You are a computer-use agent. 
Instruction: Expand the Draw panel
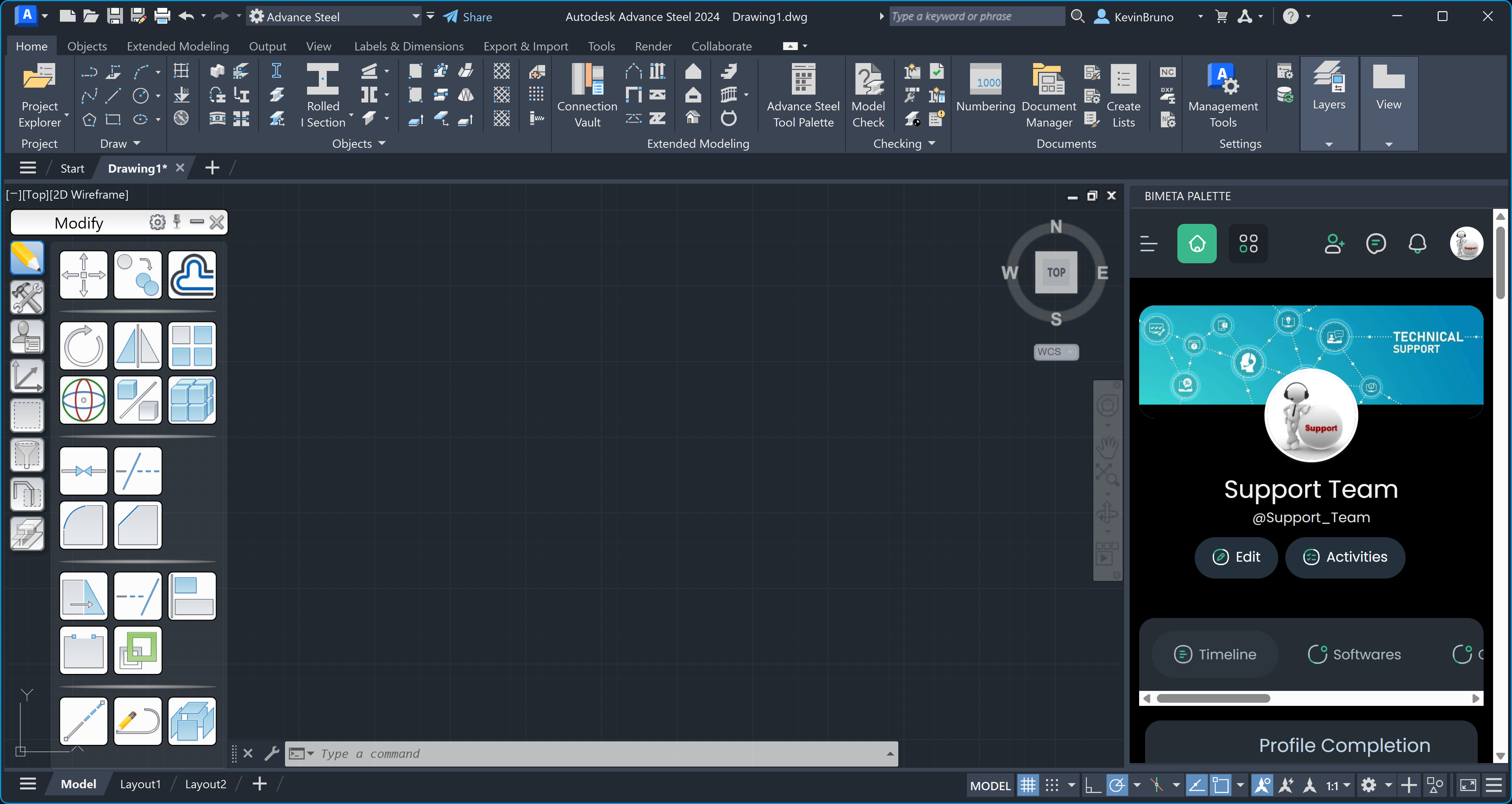[x=120, y=144]
